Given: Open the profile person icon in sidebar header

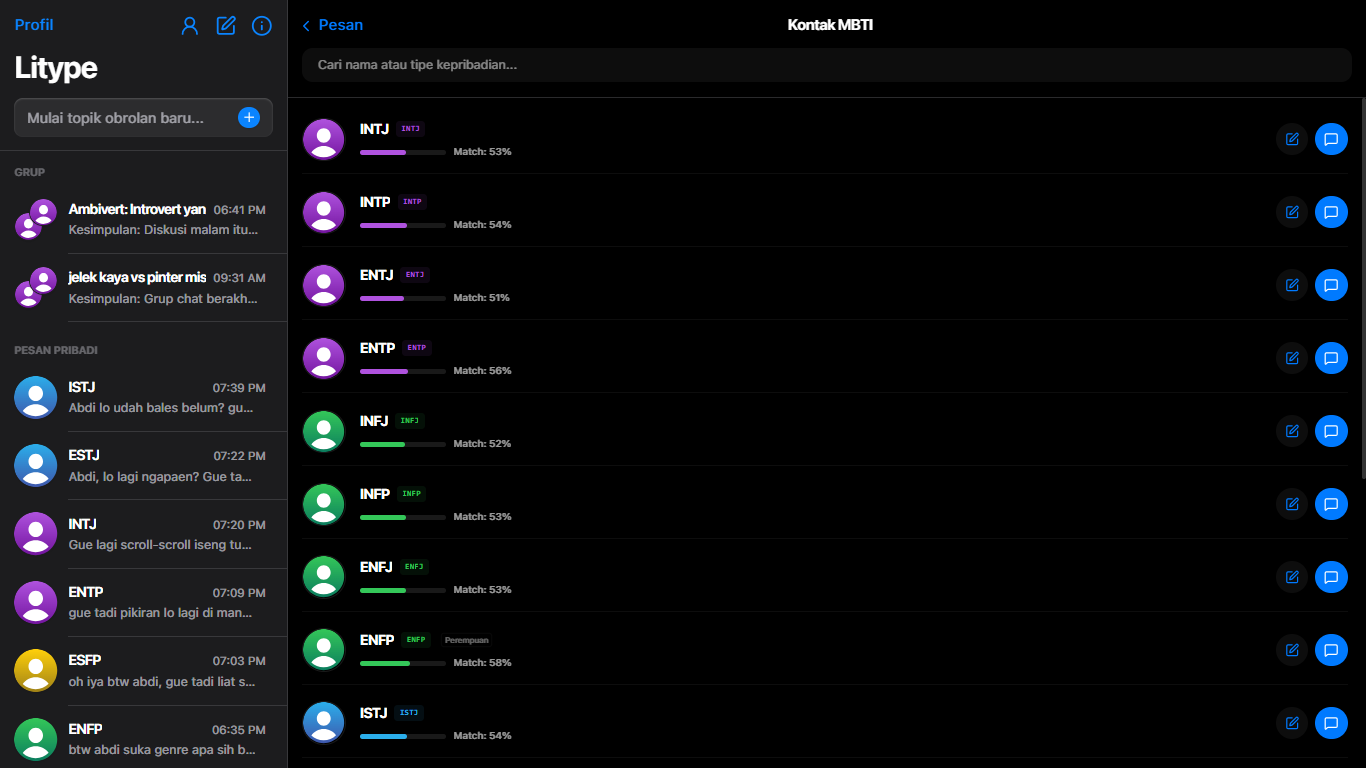Looking at the screenshot, I should 190,26.
